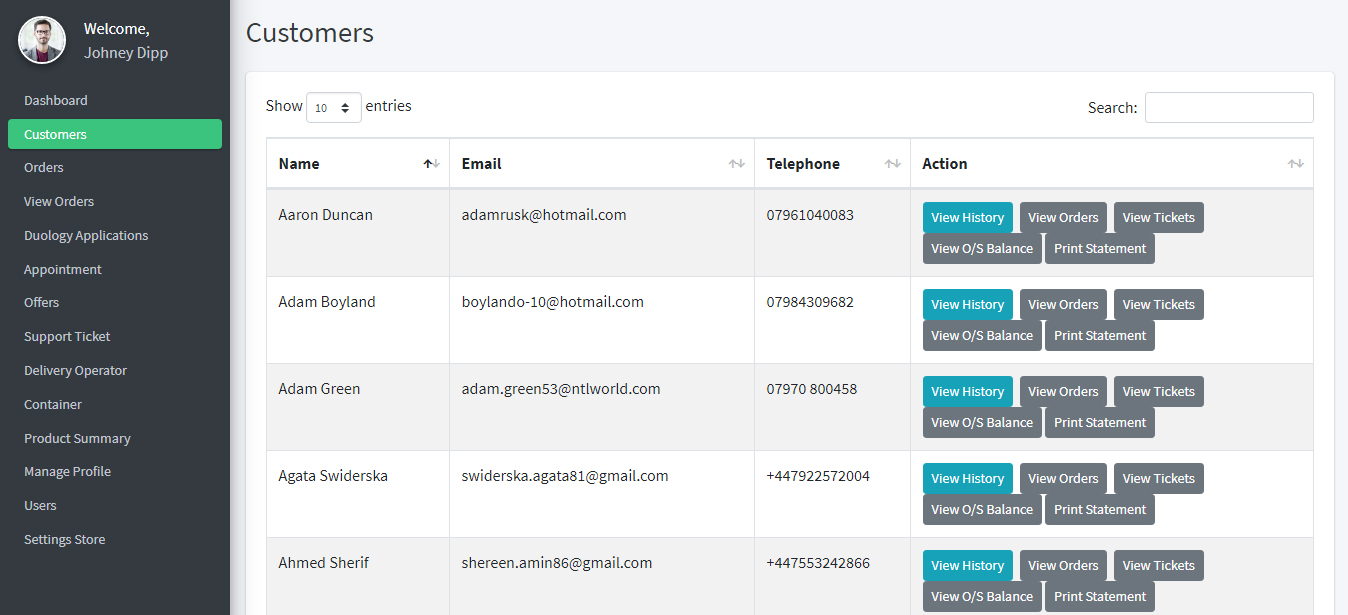The width and height of the screenshot is (1348, 615).
Task: Click telephone 07970 800458
Action: coord(812,389)
